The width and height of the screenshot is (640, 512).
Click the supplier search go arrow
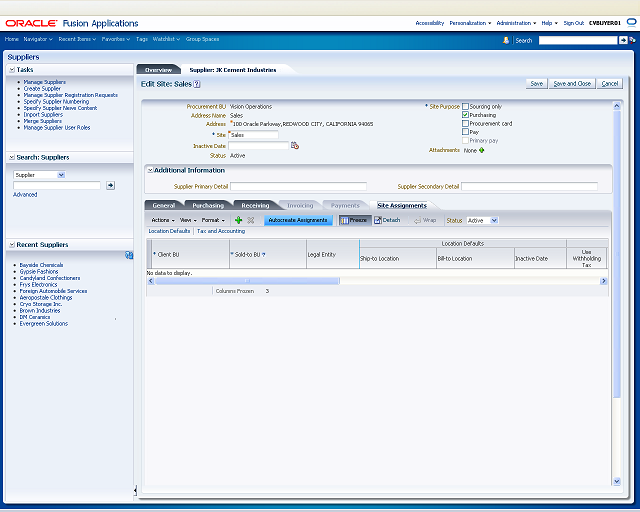point(110,185)
